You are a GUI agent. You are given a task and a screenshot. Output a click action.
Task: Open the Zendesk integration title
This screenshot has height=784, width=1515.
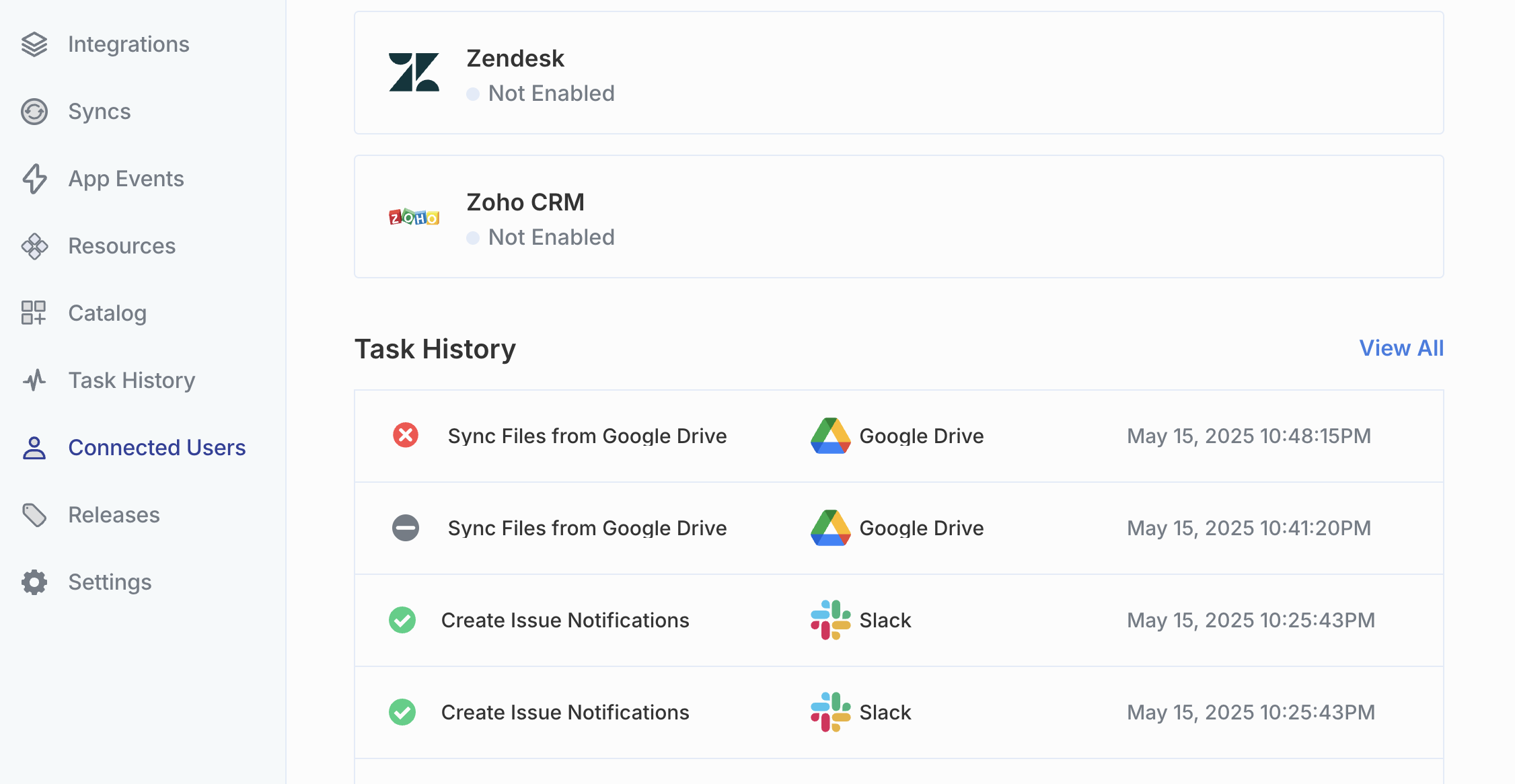tap(515, 58)
